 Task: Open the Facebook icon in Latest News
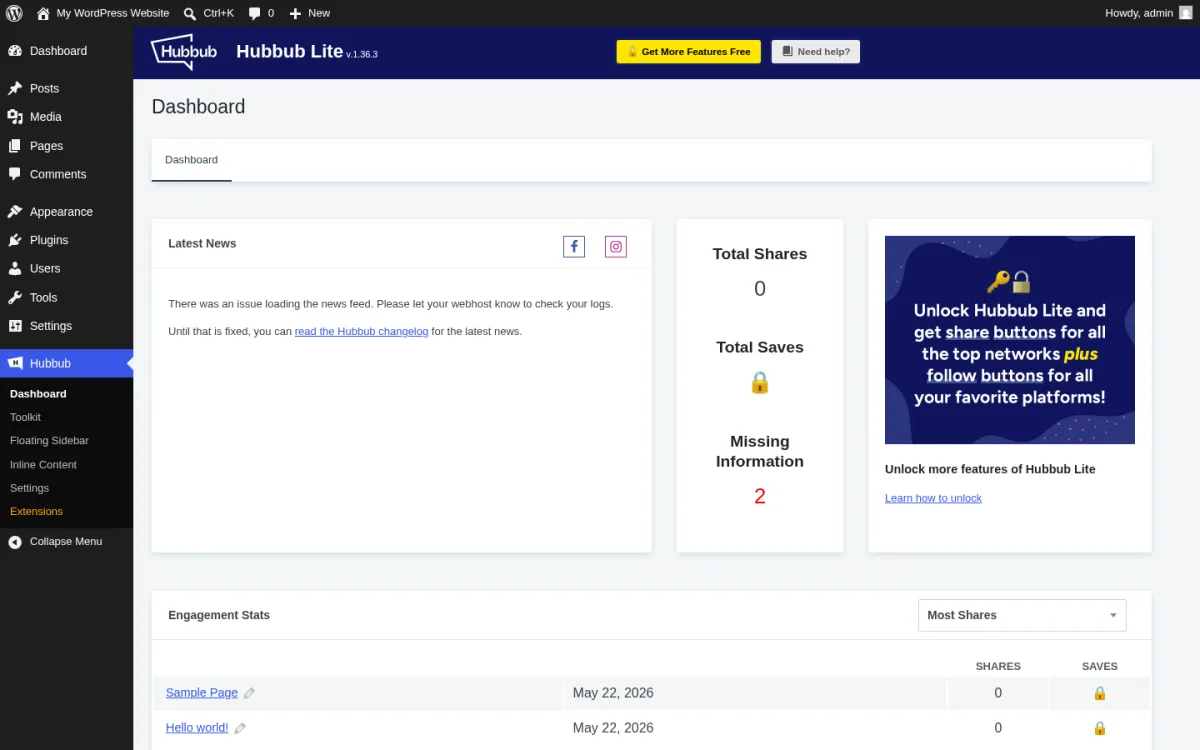tap(574, 246)
